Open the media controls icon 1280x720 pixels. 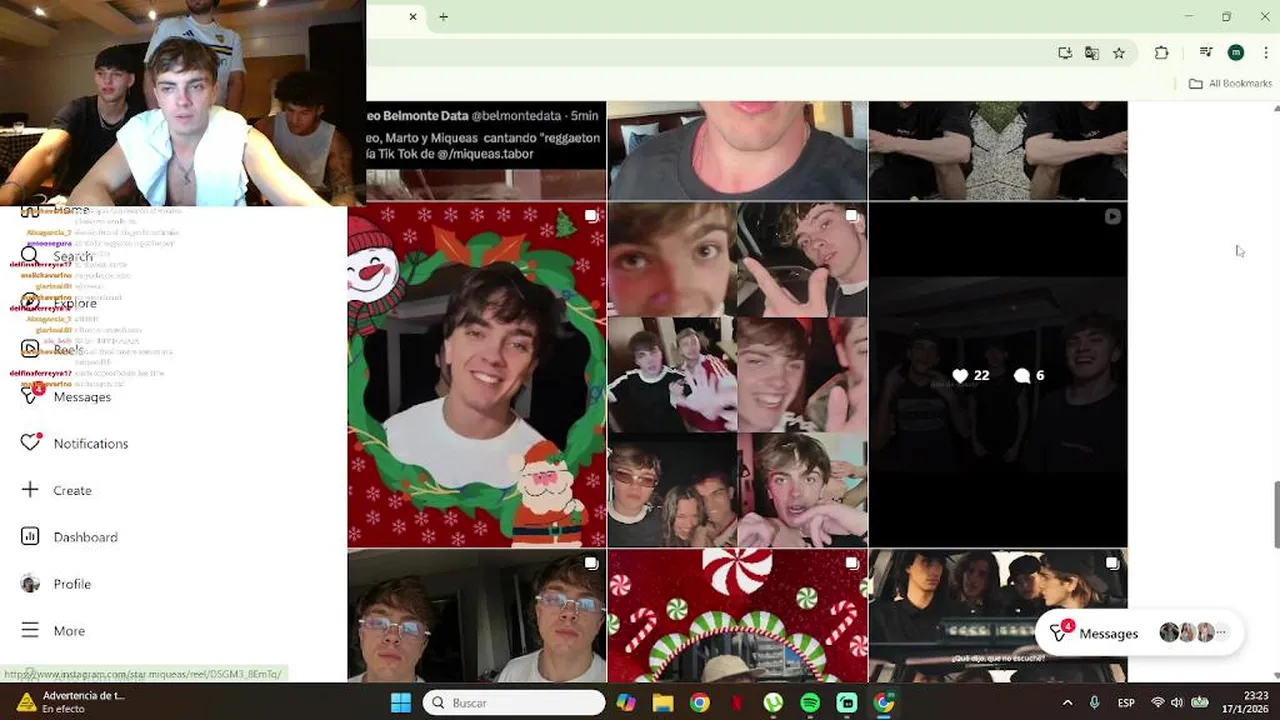point(1206,53)
